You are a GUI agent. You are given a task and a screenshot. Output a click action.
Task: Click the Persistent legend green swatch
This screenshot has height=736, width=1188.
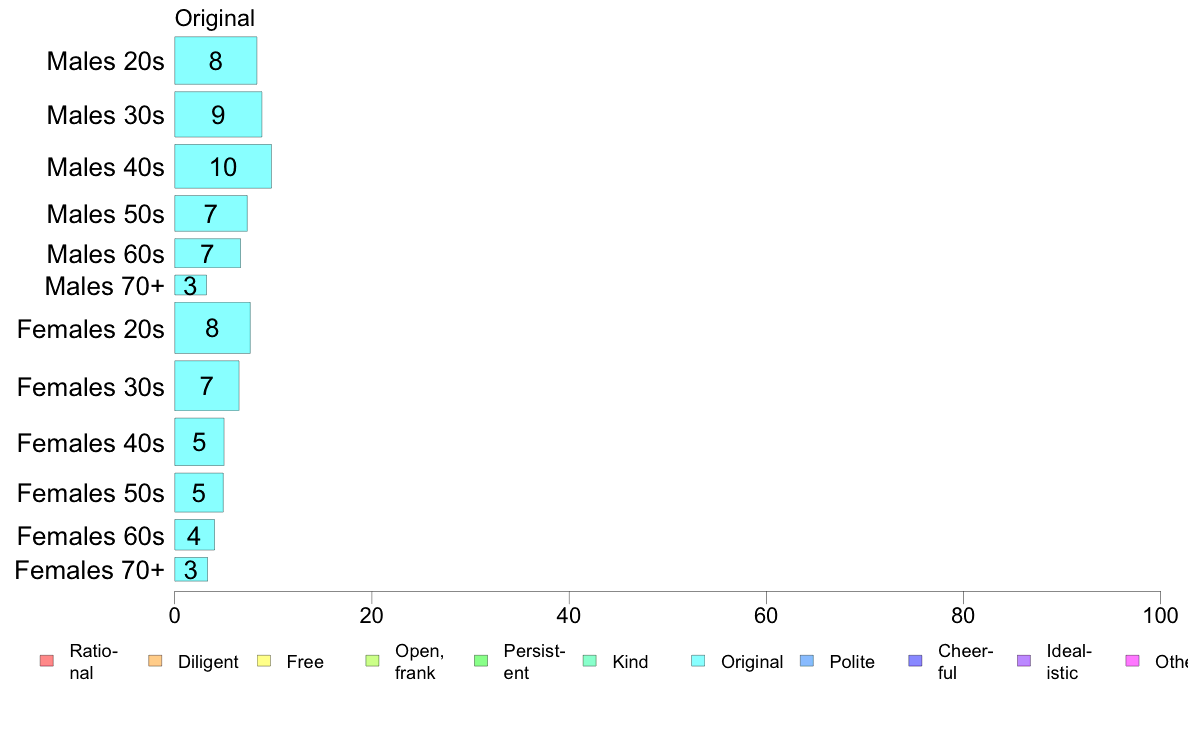(x=480, y=661)
